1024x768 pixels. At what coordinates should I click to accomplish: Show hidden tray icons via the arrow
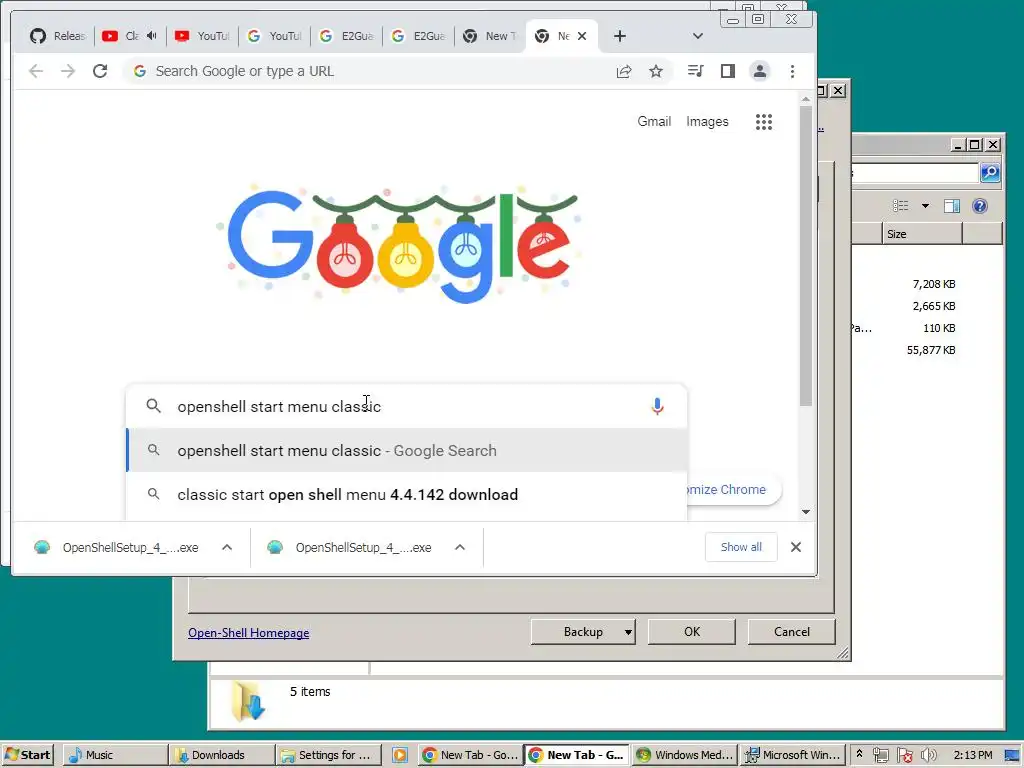point(859,754)
